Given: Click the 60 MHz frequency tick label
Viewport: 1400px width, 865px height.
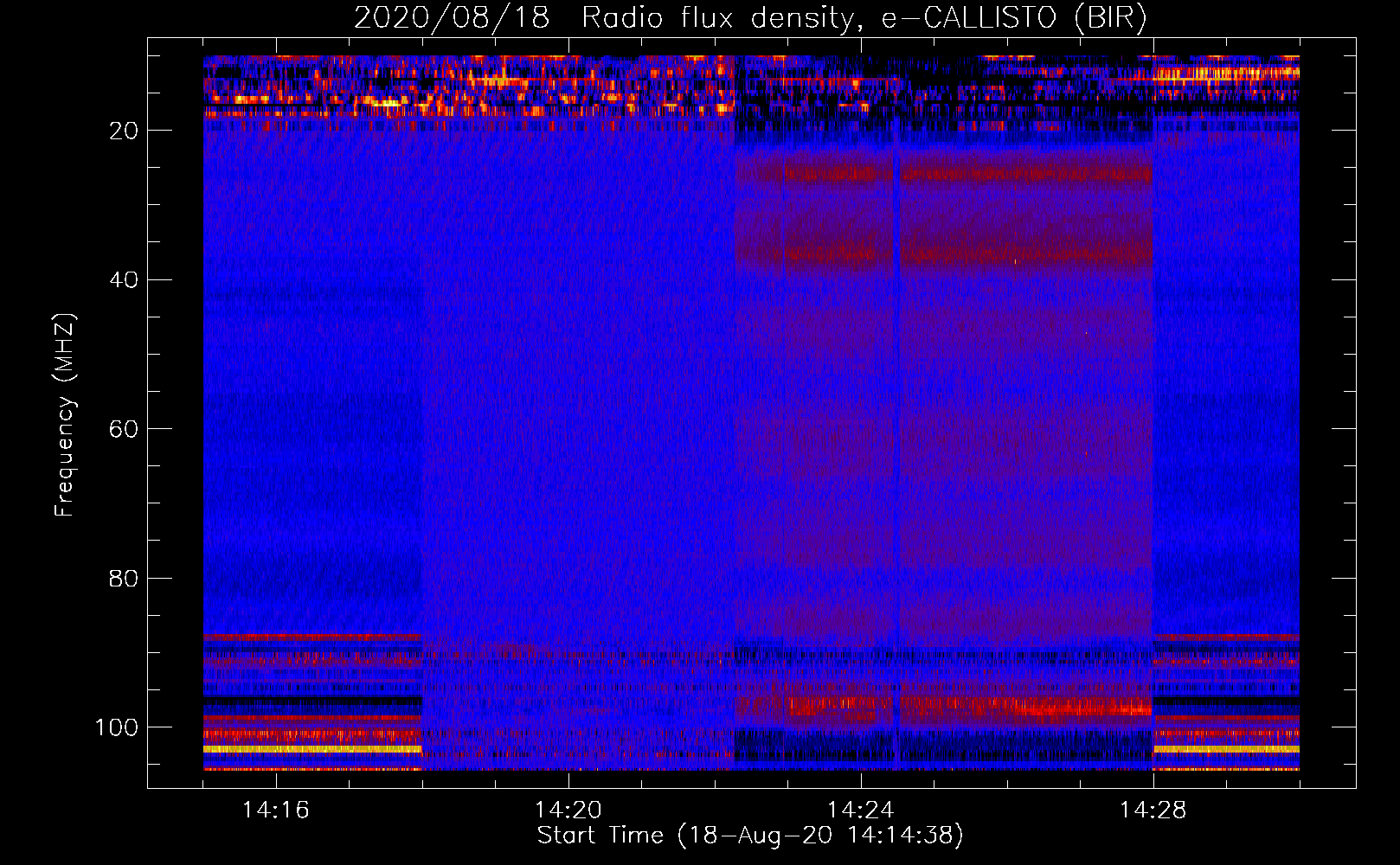Looking at the screenshot, I should (x=125, y=429).
